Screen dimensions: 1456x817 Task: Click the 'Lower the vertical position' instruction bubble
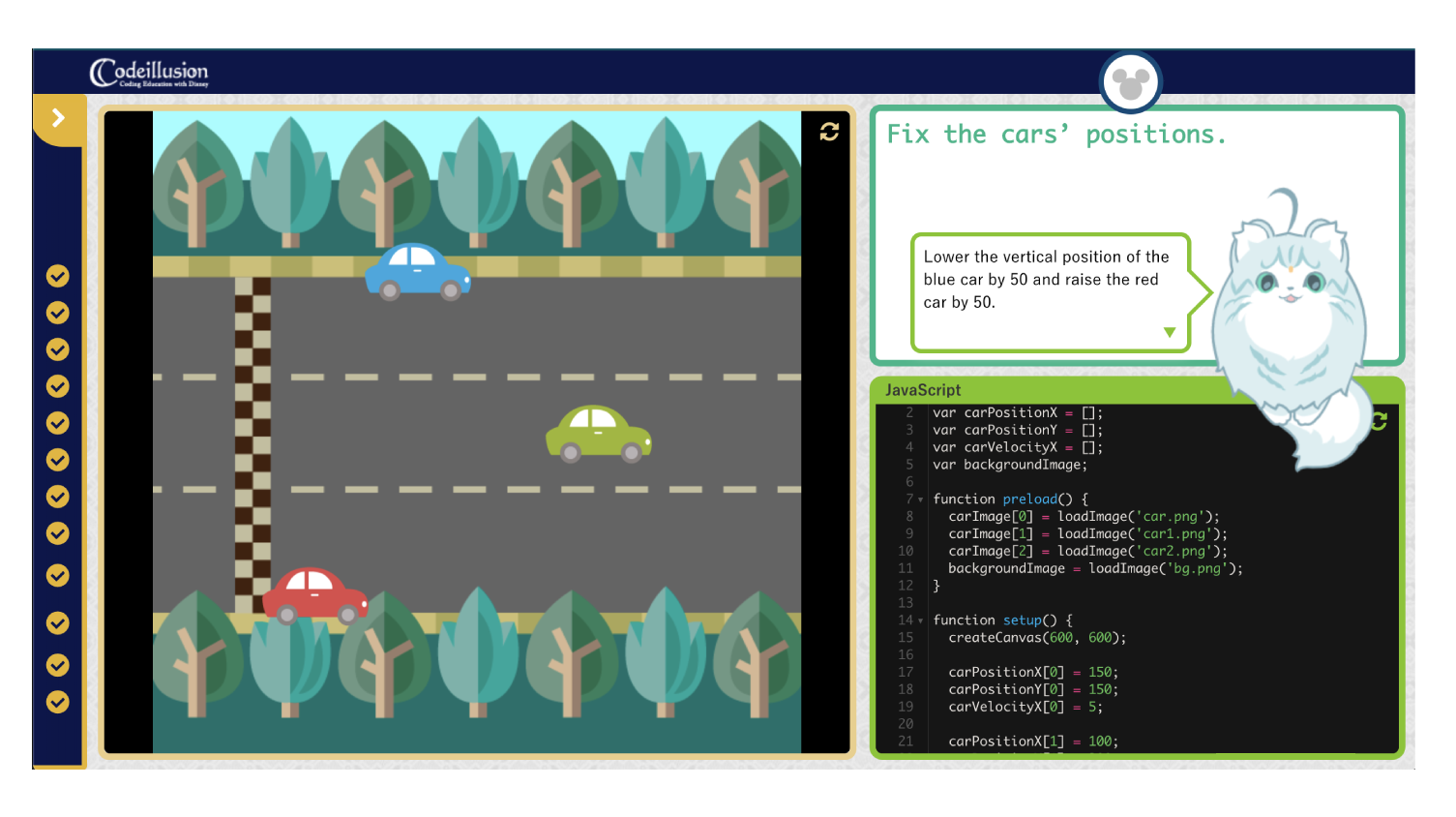1051,293
